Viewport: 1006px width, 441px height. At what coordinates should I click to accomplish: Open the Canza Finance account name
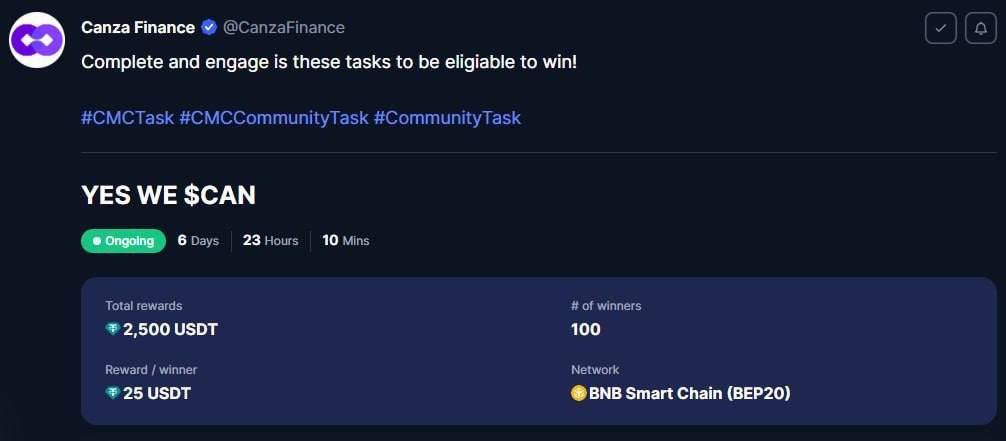138,28
